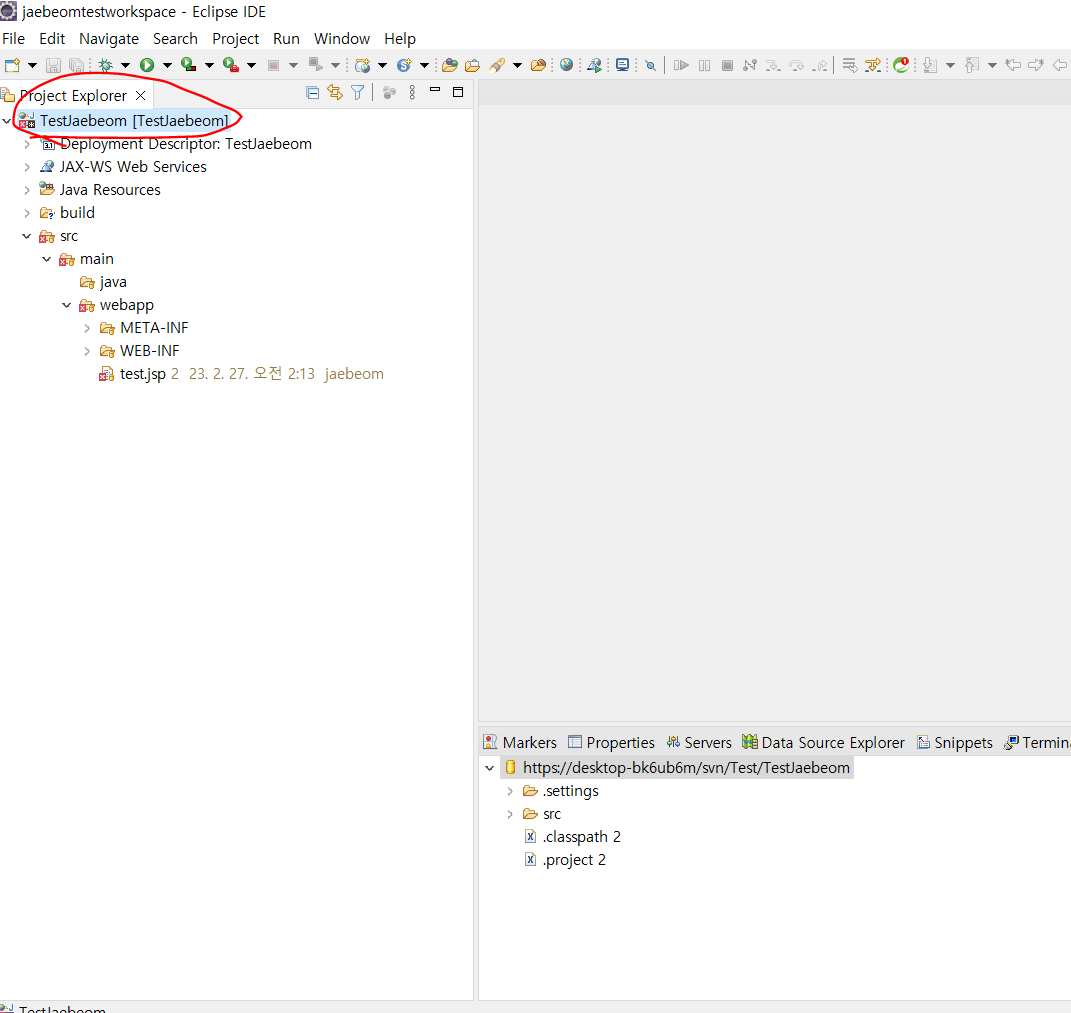
Task: Collapse the SVN repository URL node
Action: [x=489, y=768]
